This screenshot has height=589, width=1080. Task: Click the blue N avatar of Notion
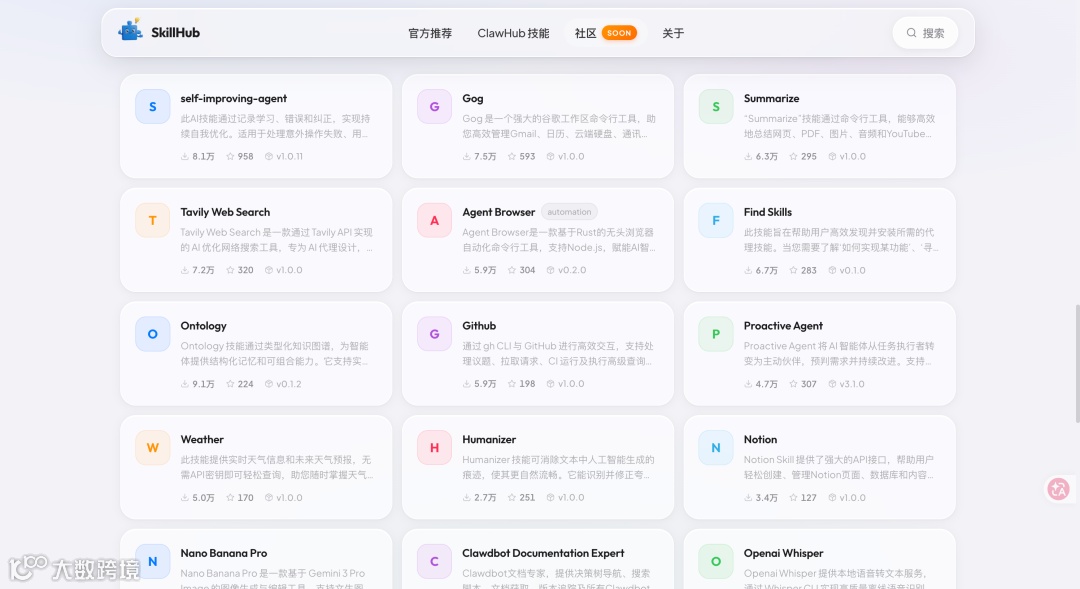716,448
